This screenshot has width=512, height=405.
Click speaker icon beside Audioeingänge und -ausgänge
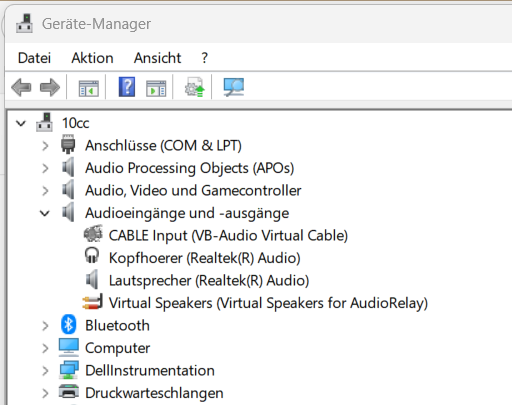coord(68,212)
